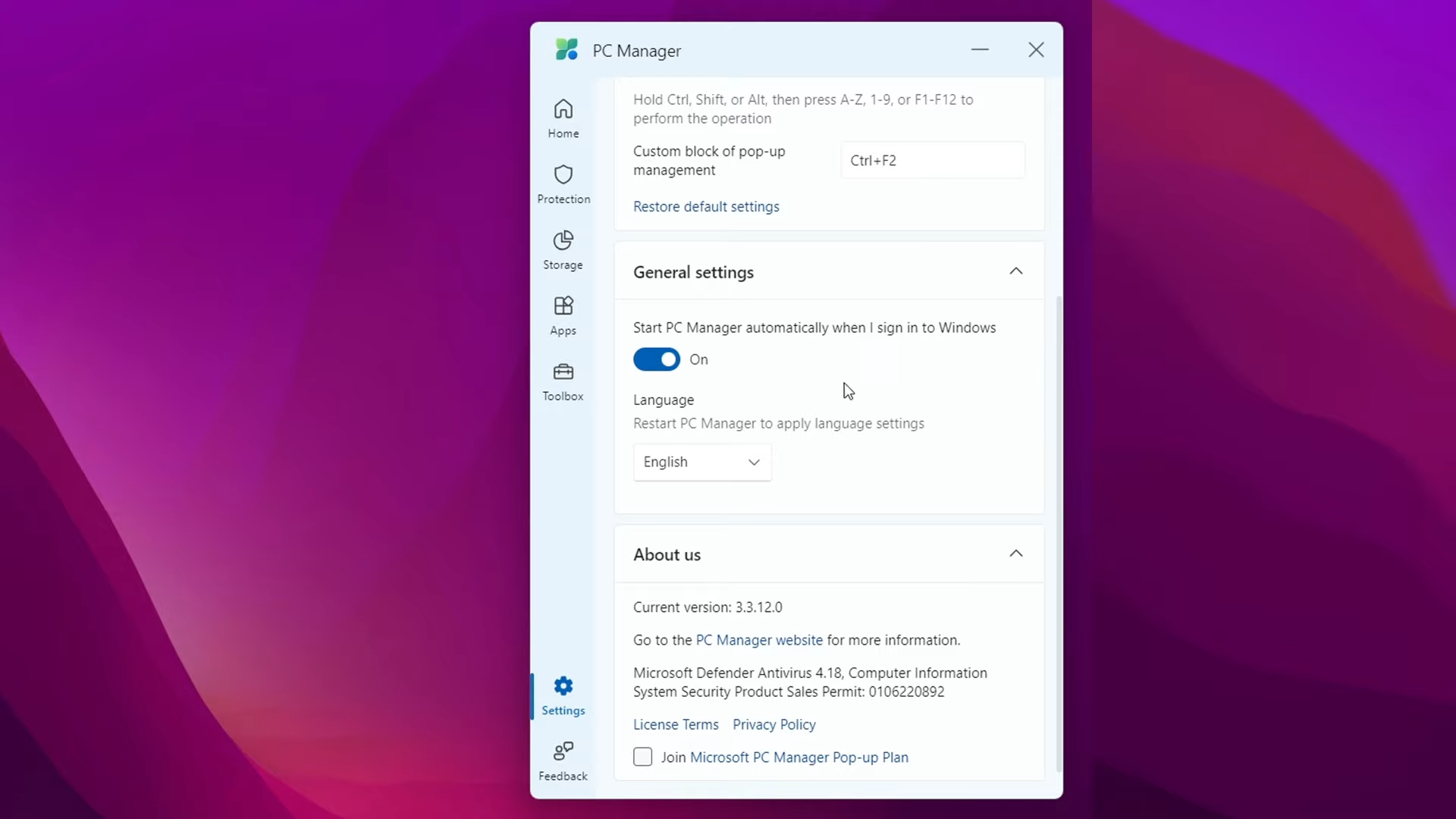This screenshot has width=1456, height=819.
Task: Collapse the General settings section
Action: [1016, 271]
